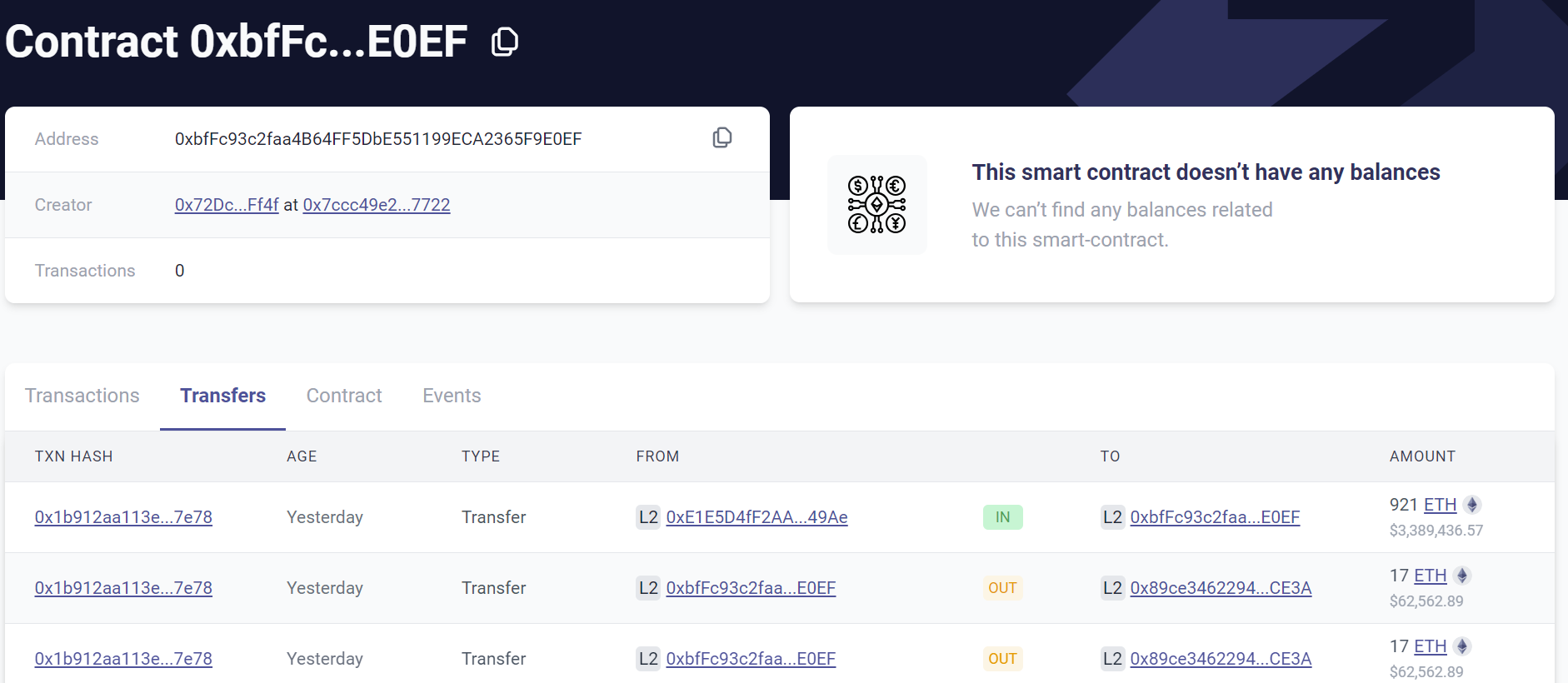Copy contract address icon beside page title
1568x683 pixels.
pyautogui.click(x=504, y=42)
